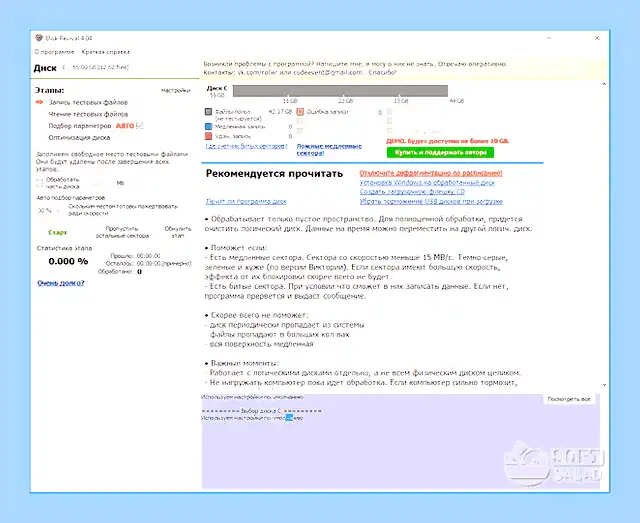Click the '0.000 %' stage progress value
Screen dimensions: 640x523
click(68, 261)
